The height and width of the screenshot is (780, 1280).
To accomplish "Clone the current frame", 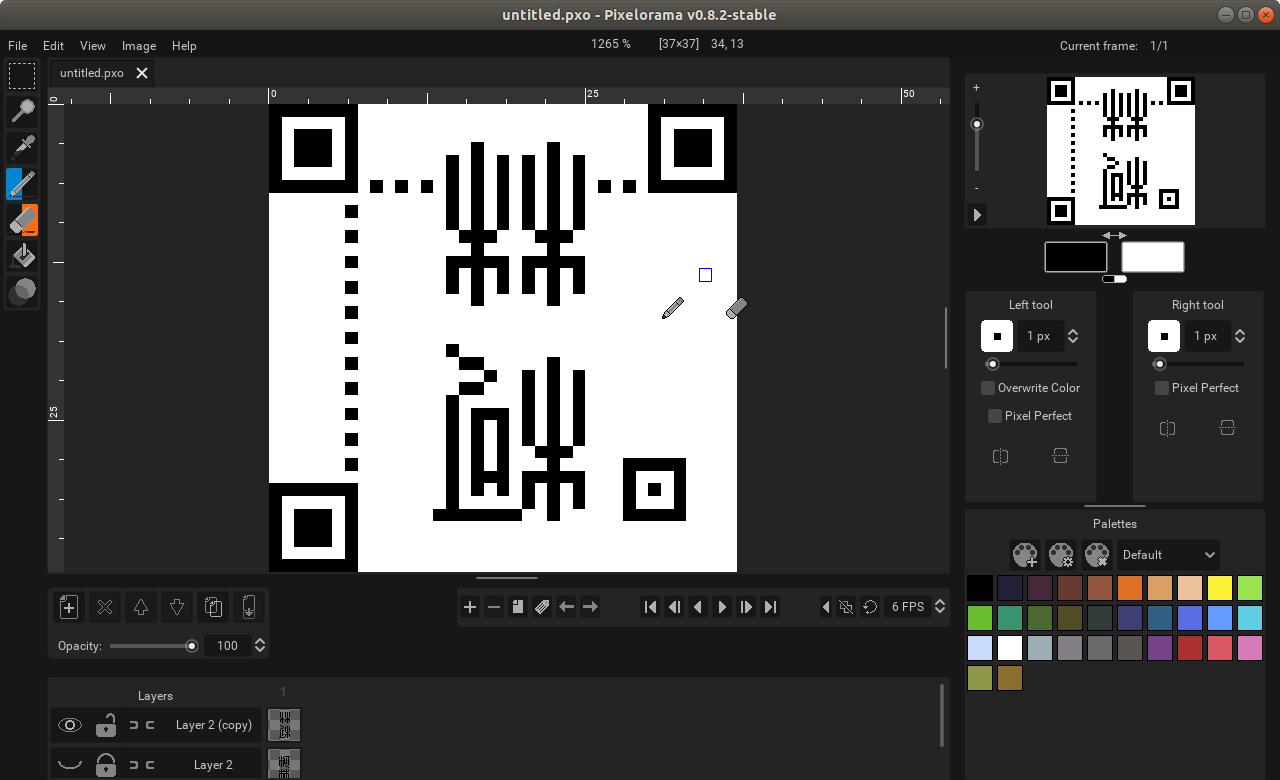I will pos(518,607).
